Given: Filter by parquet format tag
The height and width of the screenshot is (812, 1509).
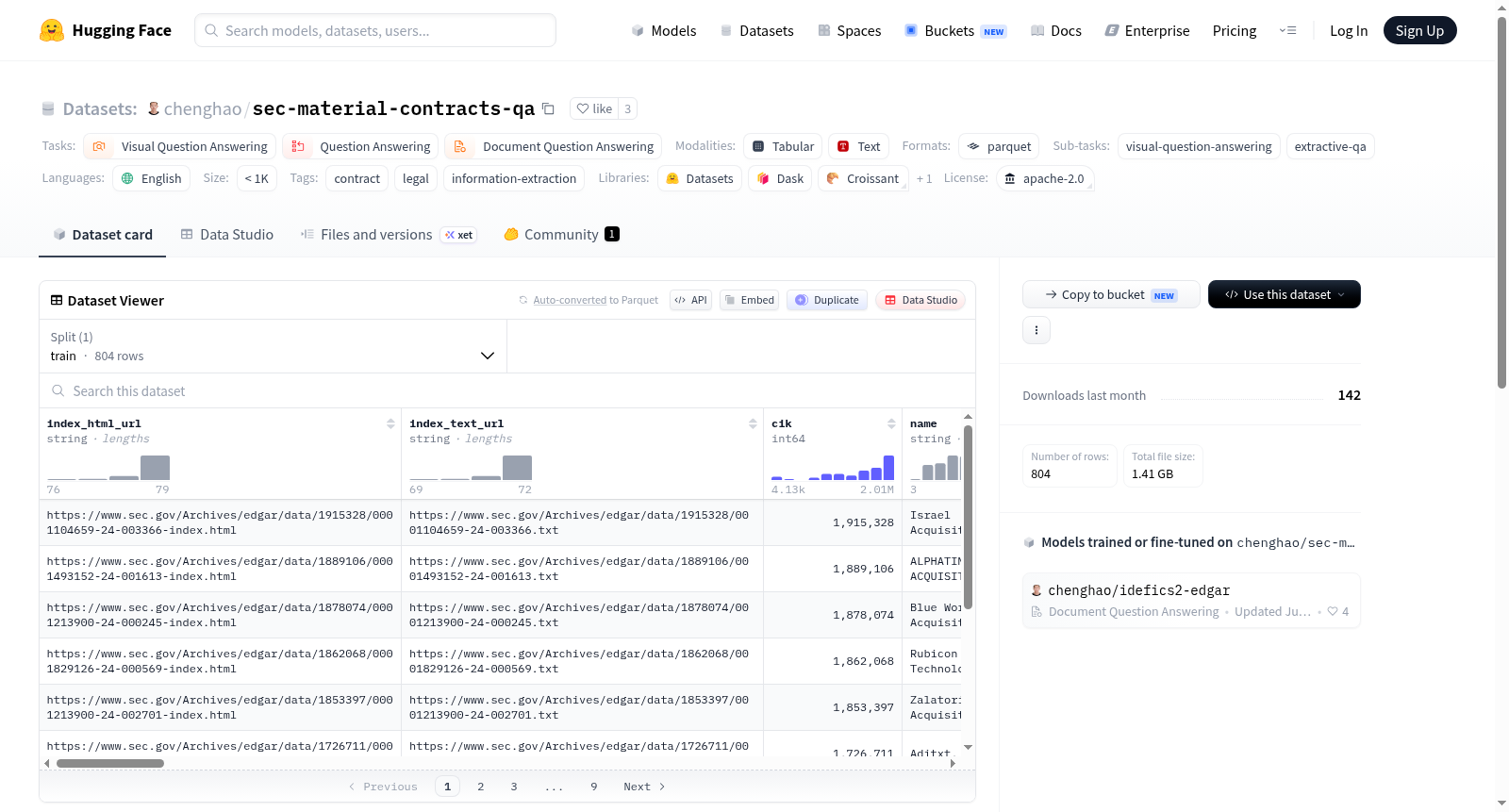Looking at the screenshot, I should pos(999,146).
